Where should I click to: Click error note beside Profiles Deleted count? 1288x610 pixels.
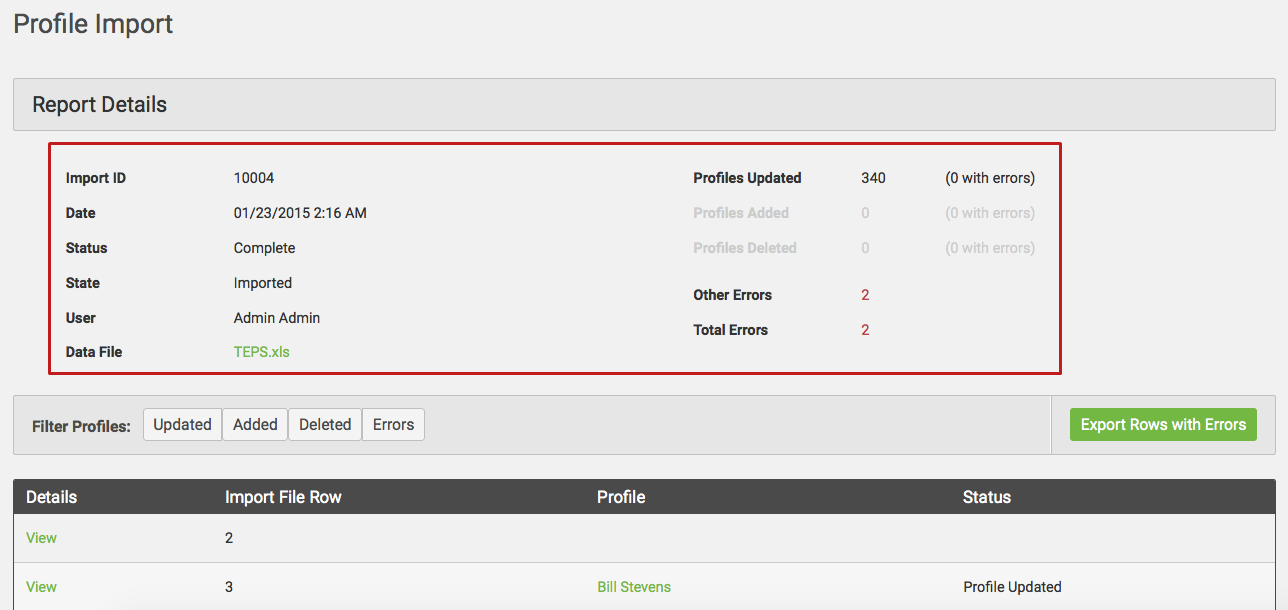point(990,248)
